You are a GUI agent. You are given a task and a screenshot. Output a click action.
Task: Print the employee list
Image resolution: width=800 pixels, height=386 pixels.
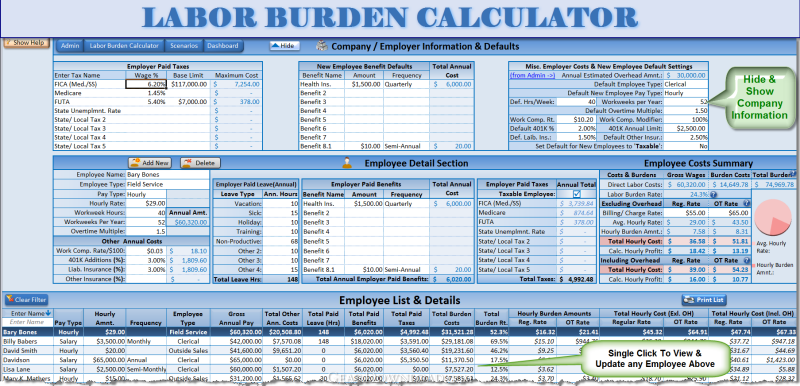click(704, 300)
